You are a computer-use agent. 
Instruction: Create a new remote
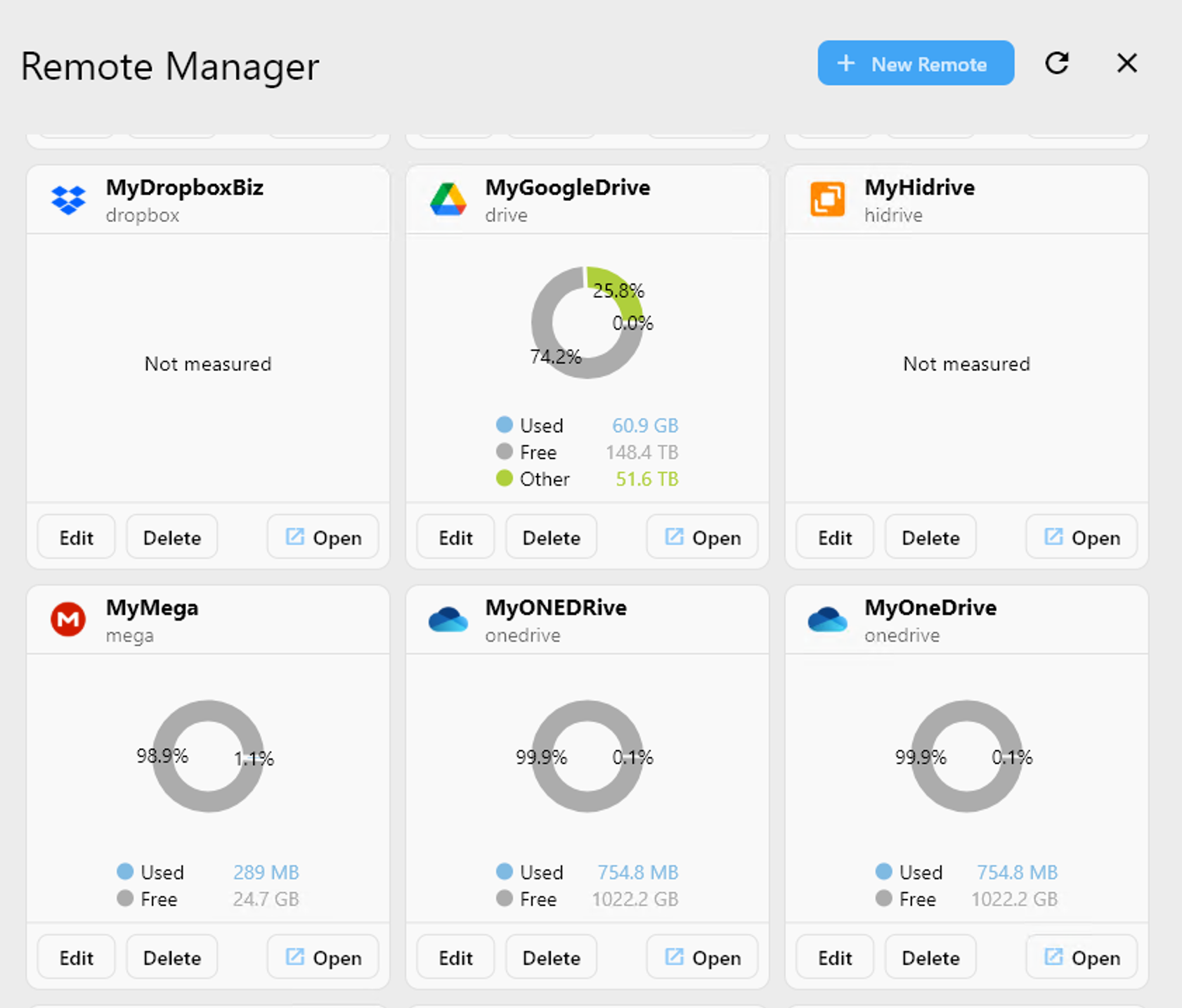tap(915, 63)
